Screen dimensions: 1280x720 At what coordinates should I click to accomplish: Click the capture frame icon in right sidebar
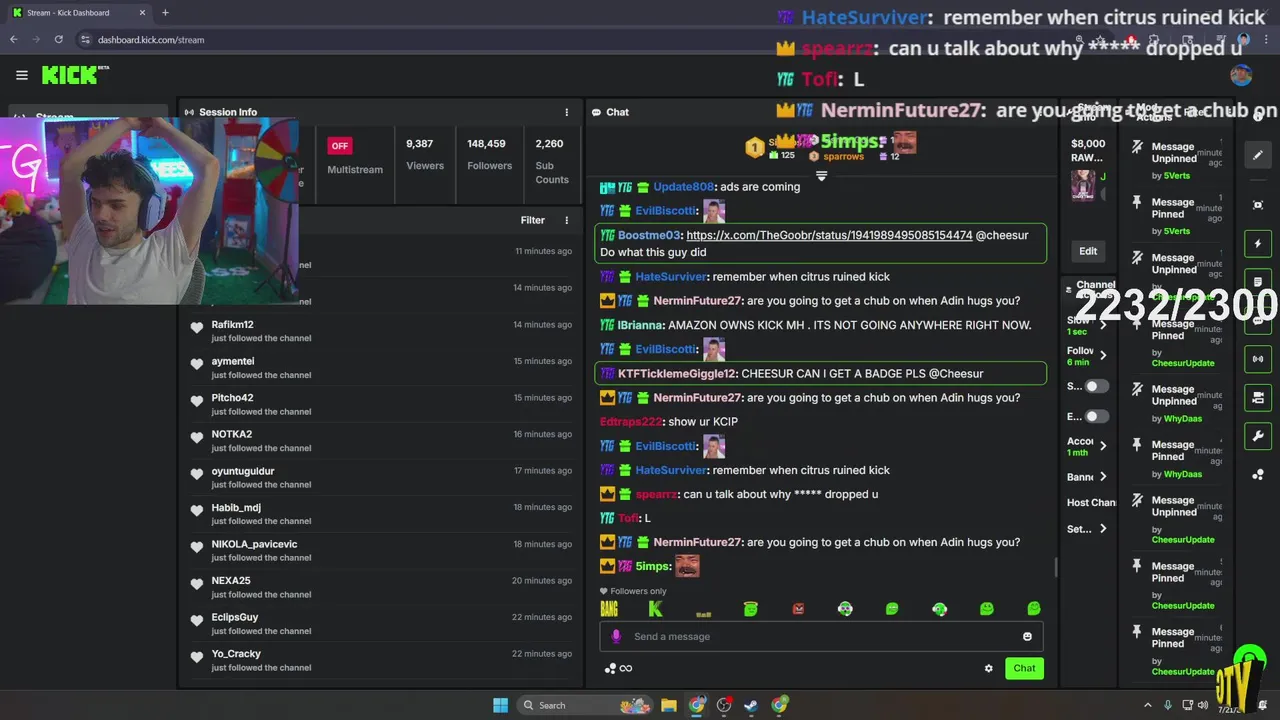pos(1258,204)
